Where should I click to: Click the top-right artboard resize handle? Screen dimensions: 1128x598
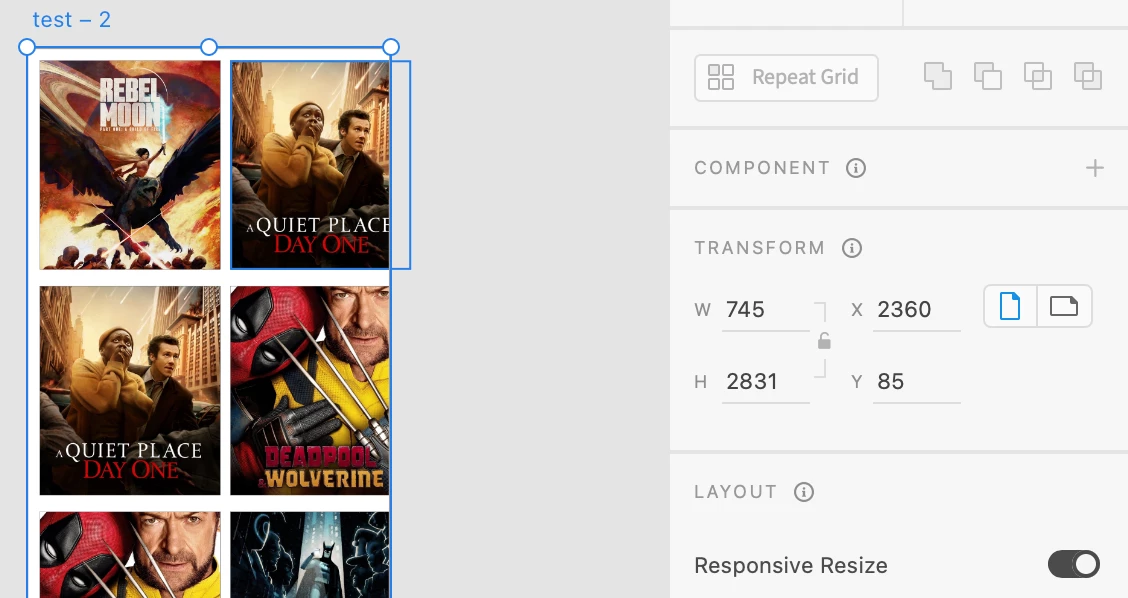[391, 47]
